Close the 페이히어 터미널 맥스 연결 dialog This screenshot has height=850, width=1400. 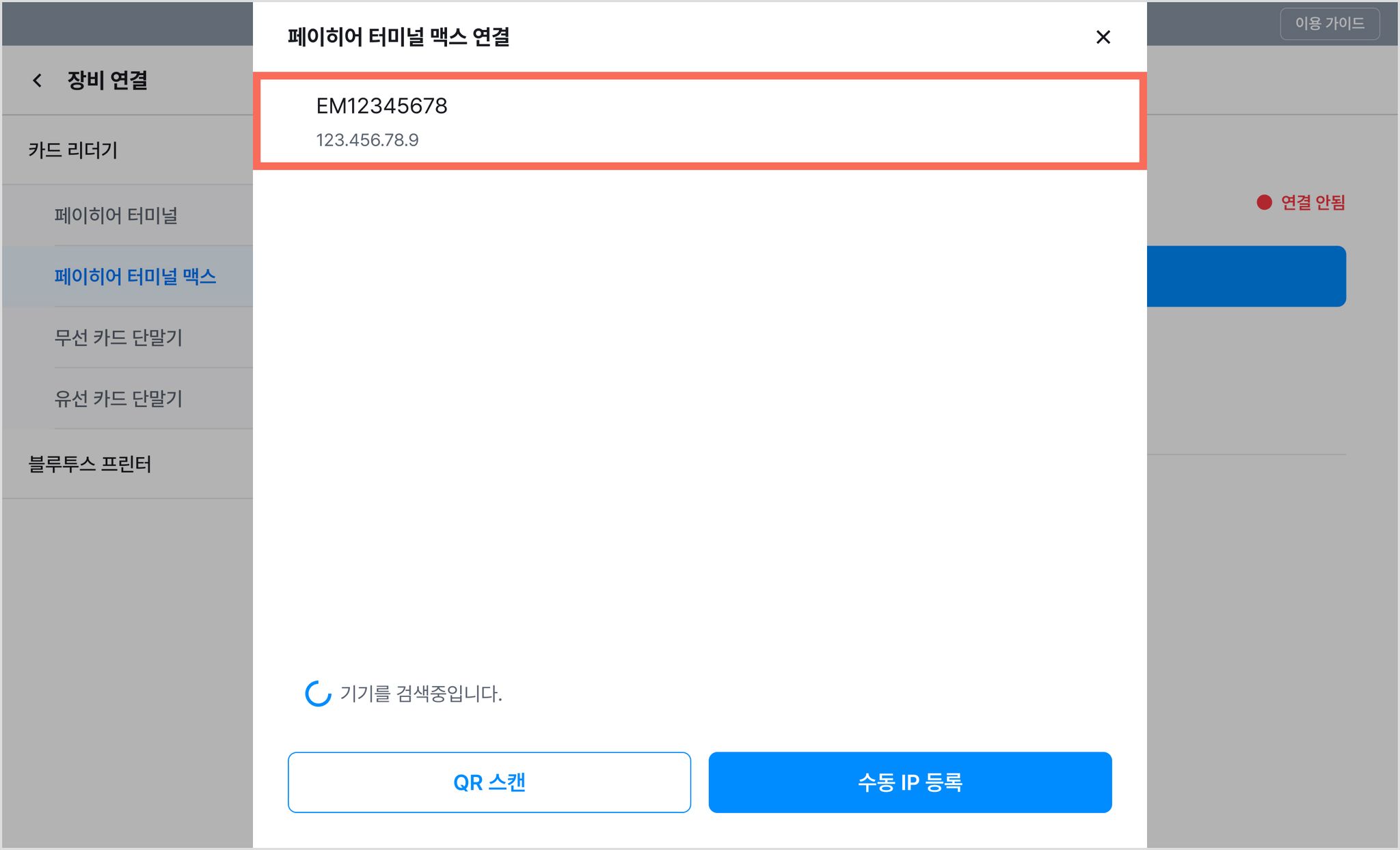(x=1103, y=37)
